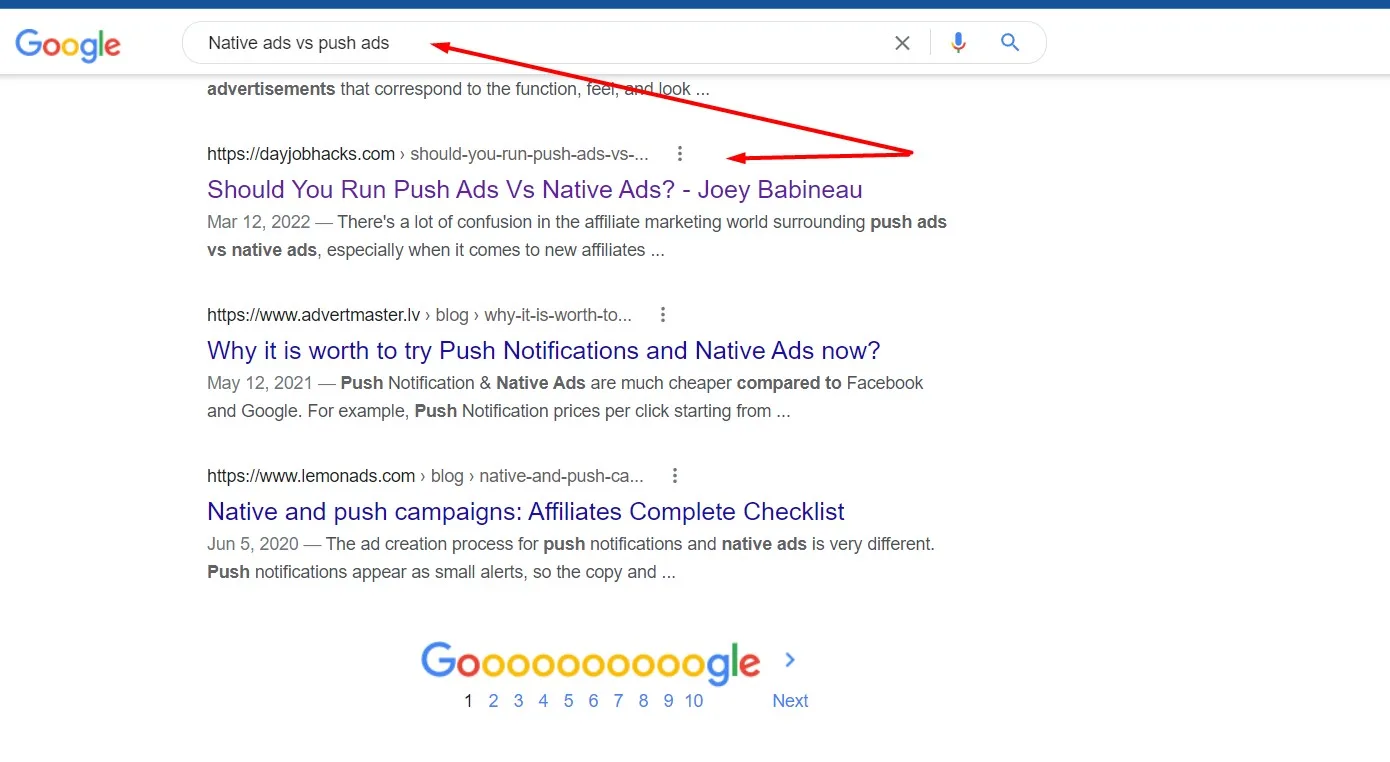This screenshot has height=762, width=1390.
Task: Click the advertmaster.lv URL breadcrumb
Action: (x=419, y=315)
